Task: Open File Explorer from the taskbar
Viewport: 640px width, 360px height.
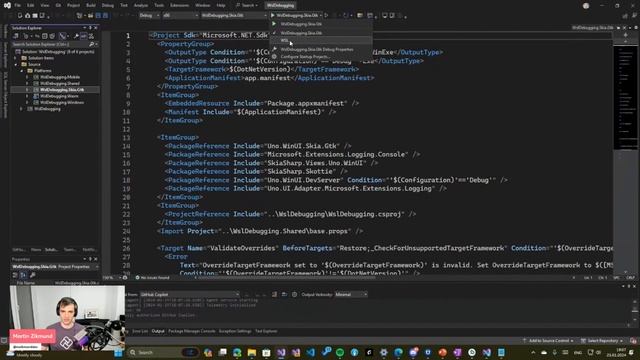Action: [x=252, y=353]
